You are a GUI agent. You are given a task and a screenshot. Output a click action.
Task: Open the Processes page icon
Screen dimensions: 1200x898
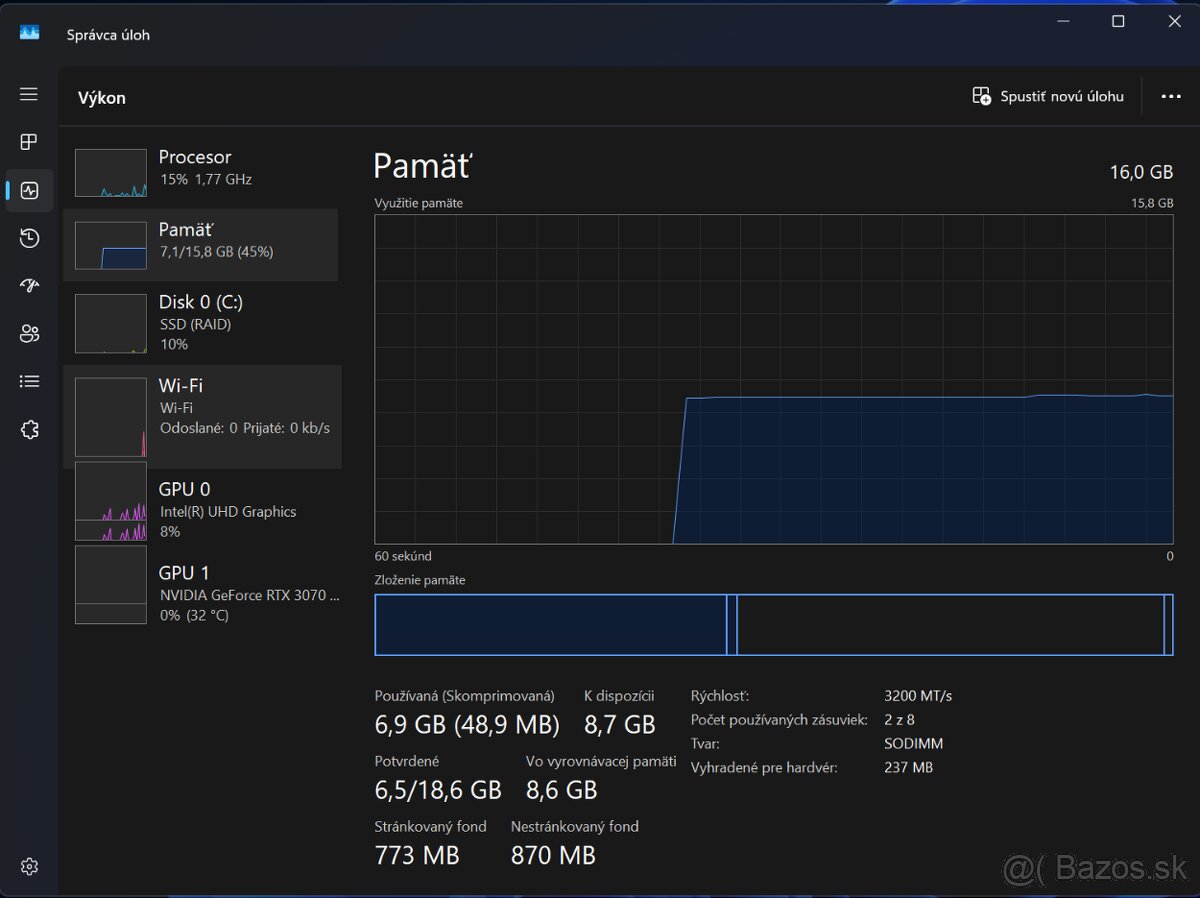point(29,142)
